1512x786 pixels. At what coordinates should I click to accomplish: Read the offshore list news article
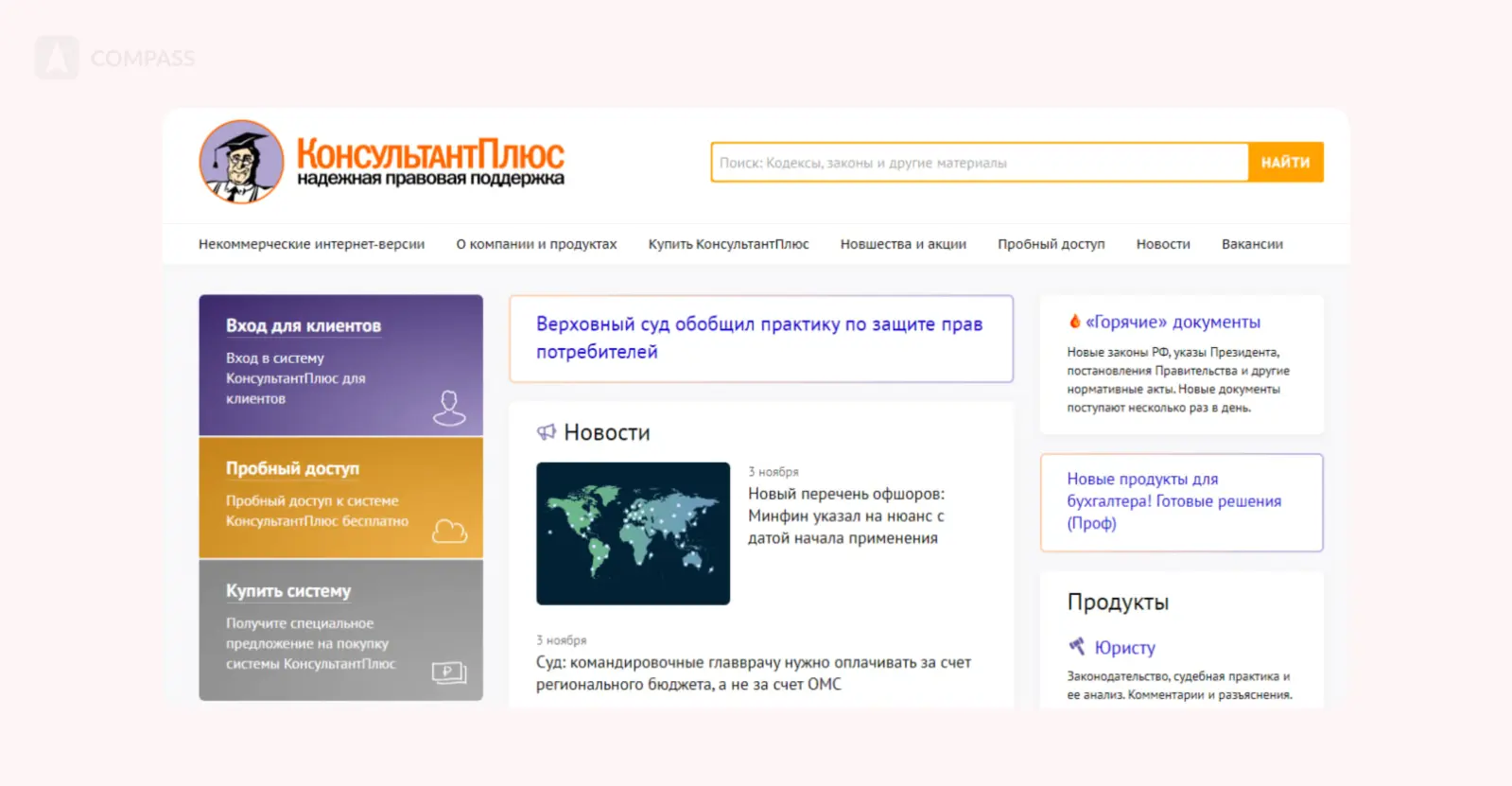pos(845,515)
